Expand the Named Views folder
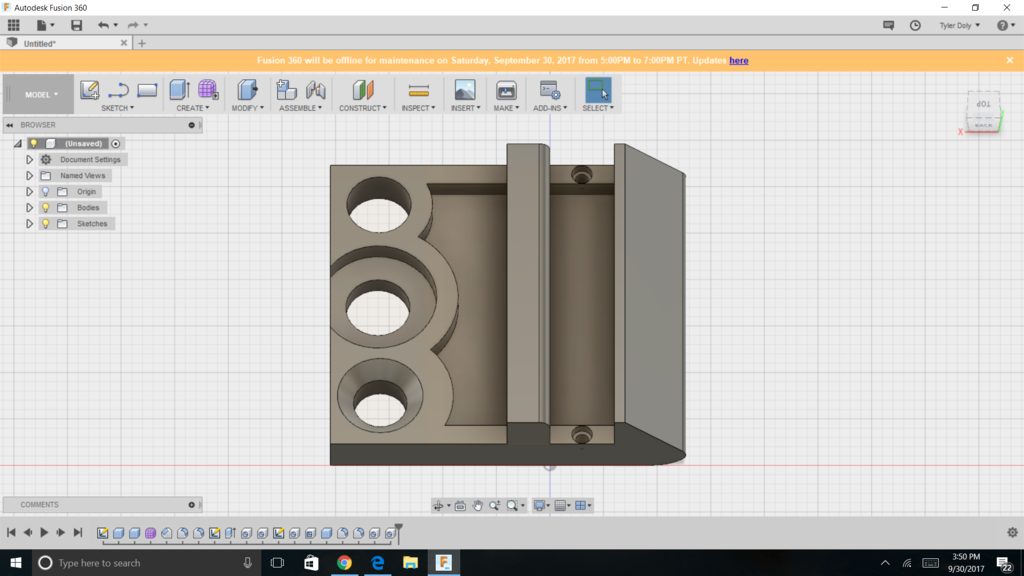 (x=30, y=176)
